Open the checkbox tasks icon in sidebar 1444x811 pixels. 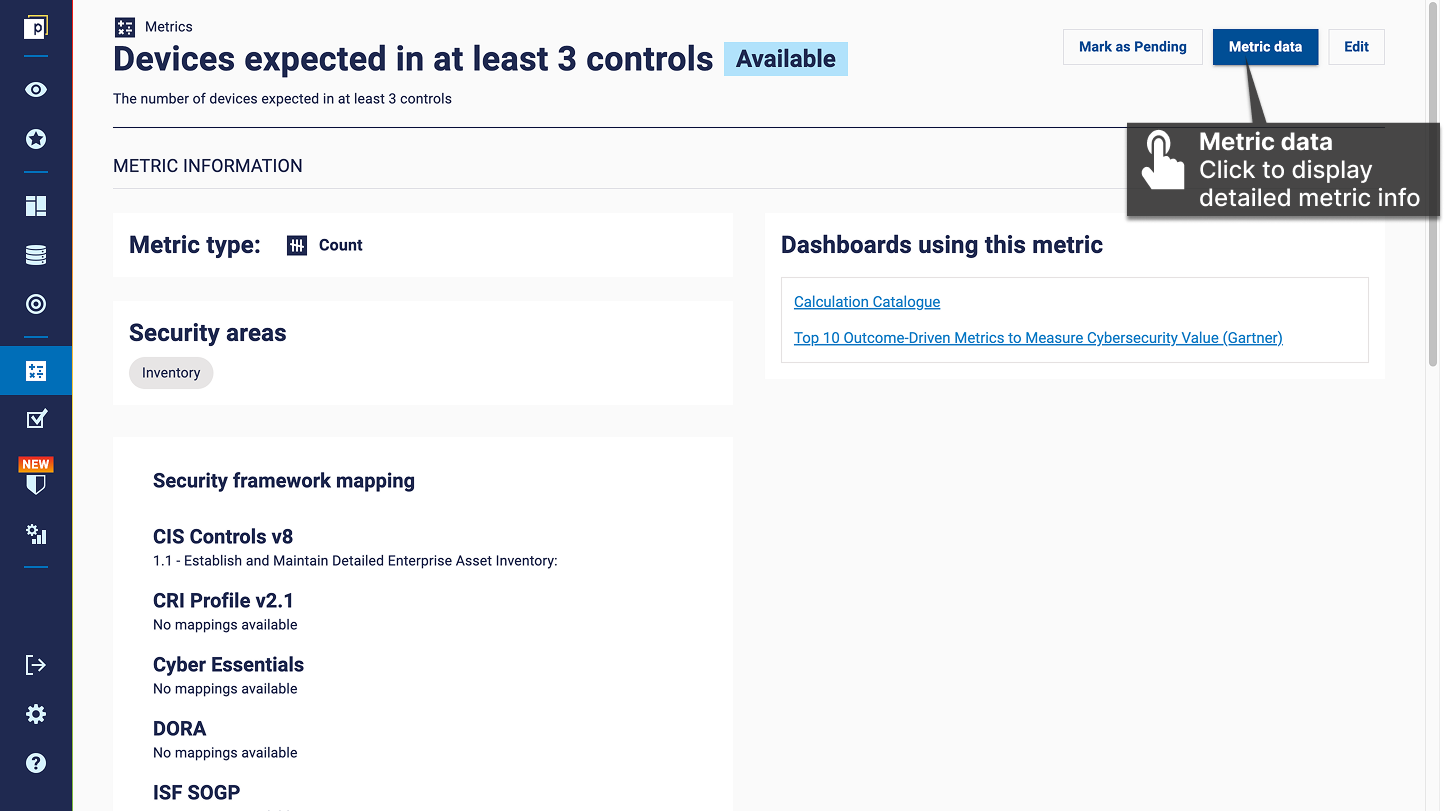click(x=36, y=419)
